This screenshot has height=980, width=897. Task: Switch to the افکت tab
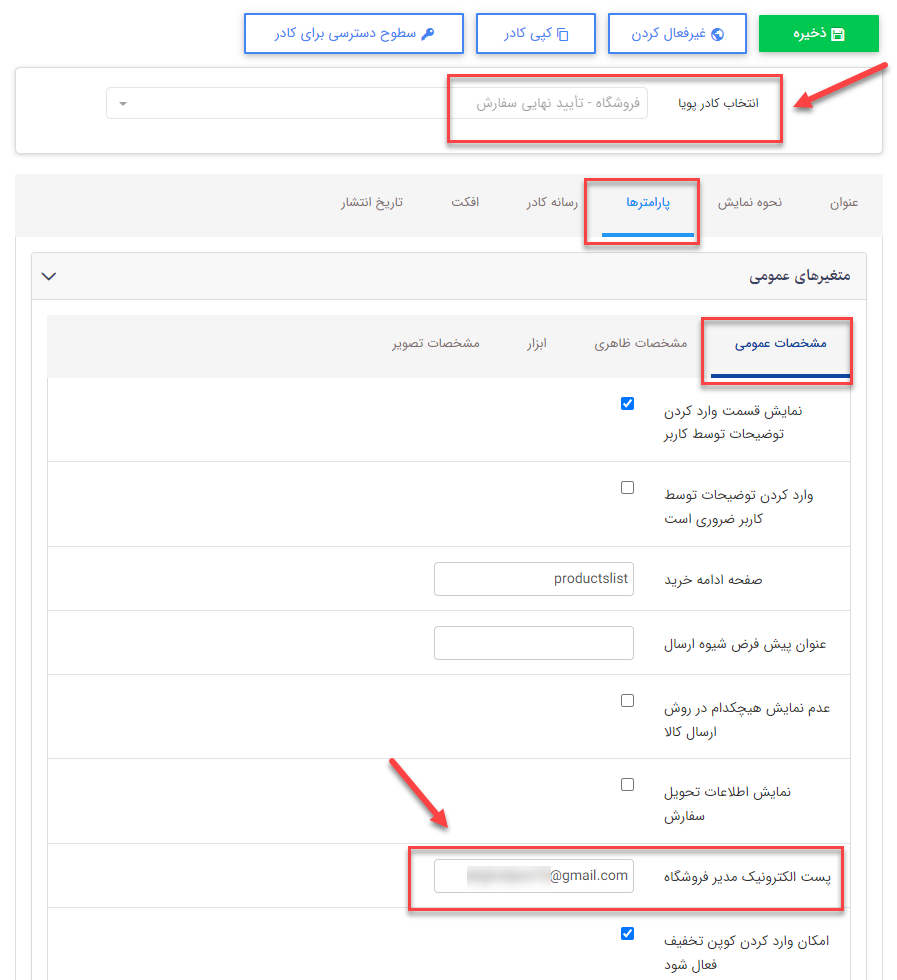tap(464, 202)
